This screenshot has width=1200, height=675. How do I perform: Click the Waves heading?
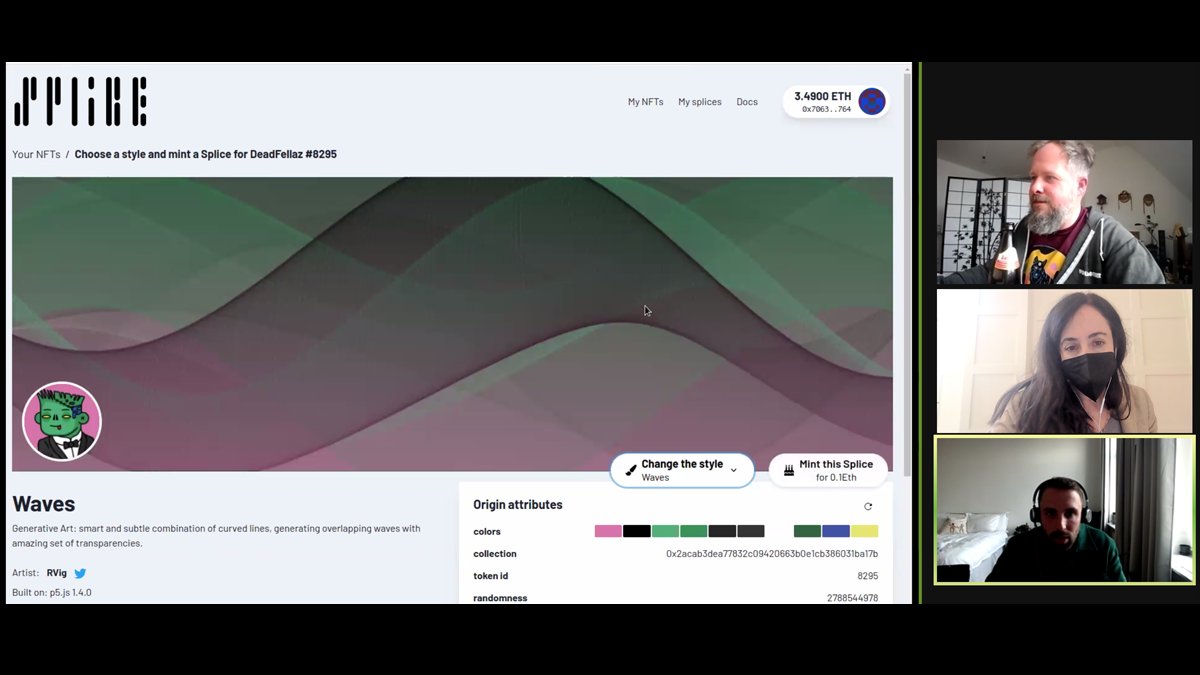(44, 504)
